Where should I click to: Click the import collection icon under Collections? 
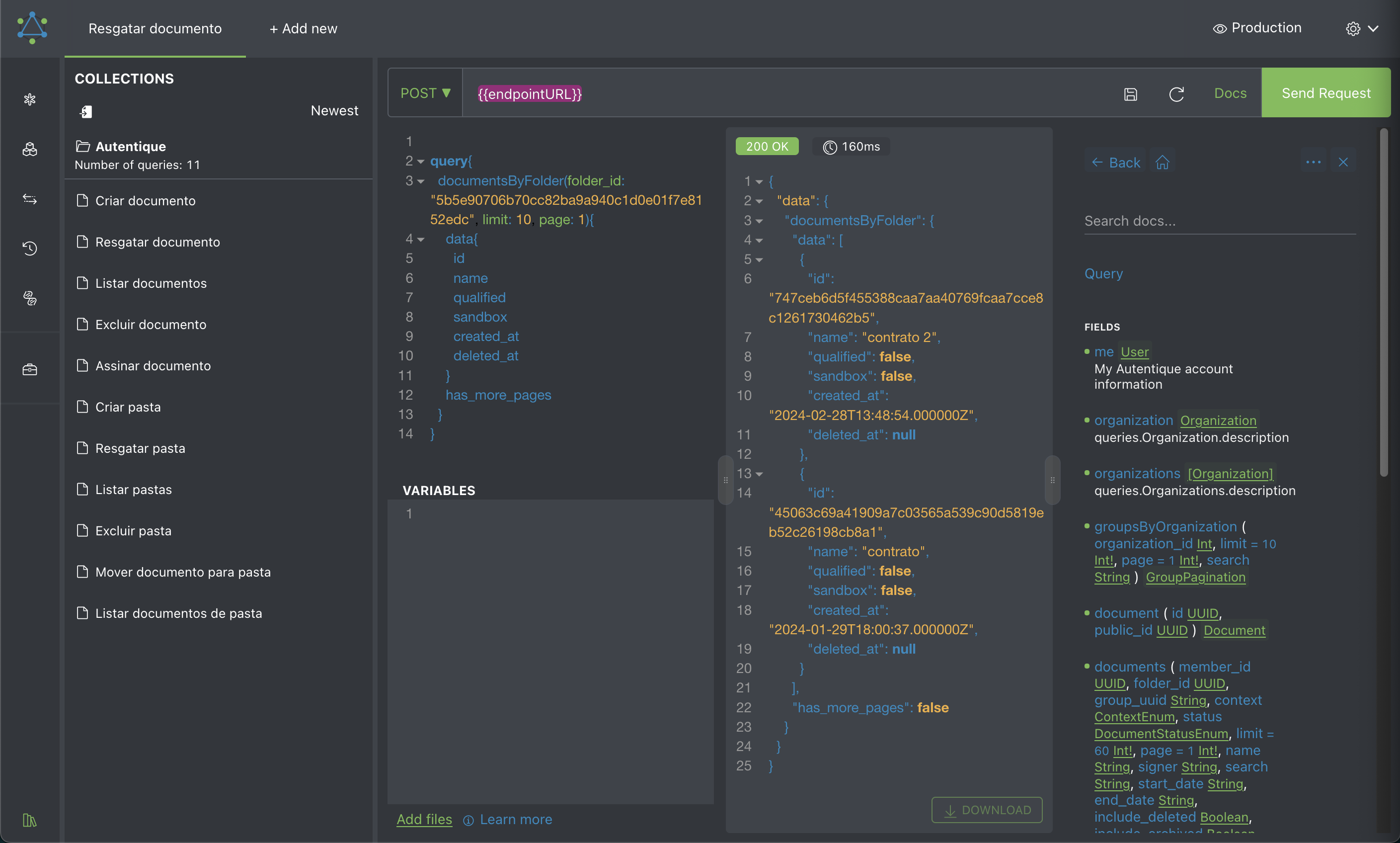[x=86, y=111]
